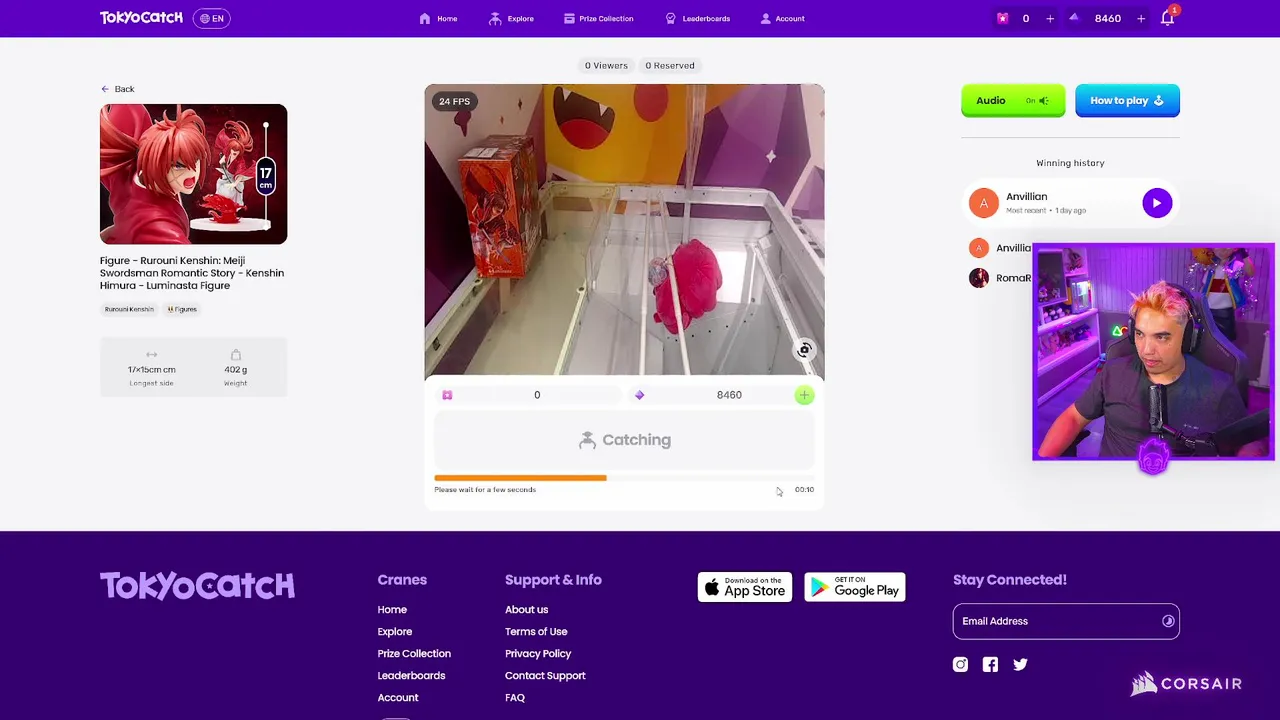
Task: Open the Terms of Use page
Action: coord(536,631)
